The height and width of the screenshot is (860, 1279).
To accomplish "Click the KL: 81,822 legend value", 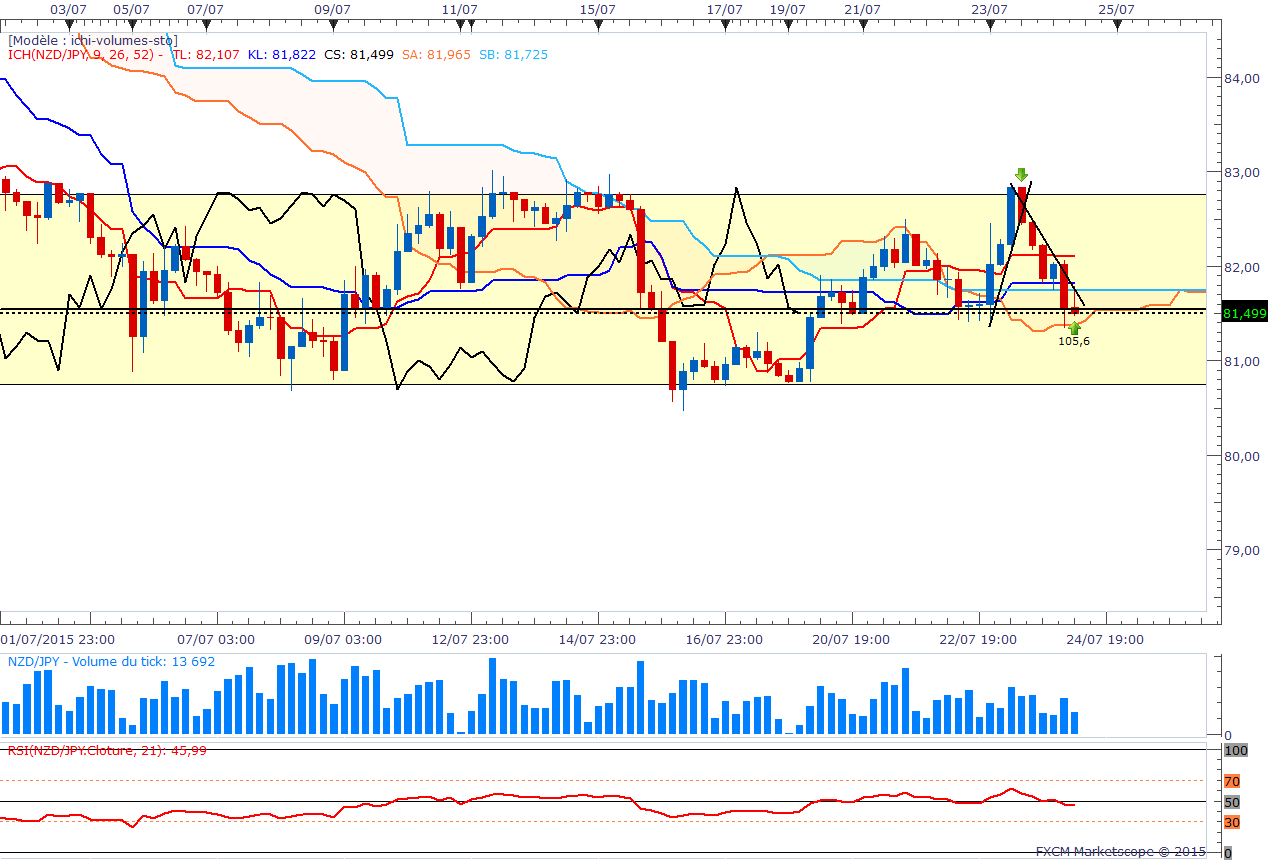I will tap(281, 55).
